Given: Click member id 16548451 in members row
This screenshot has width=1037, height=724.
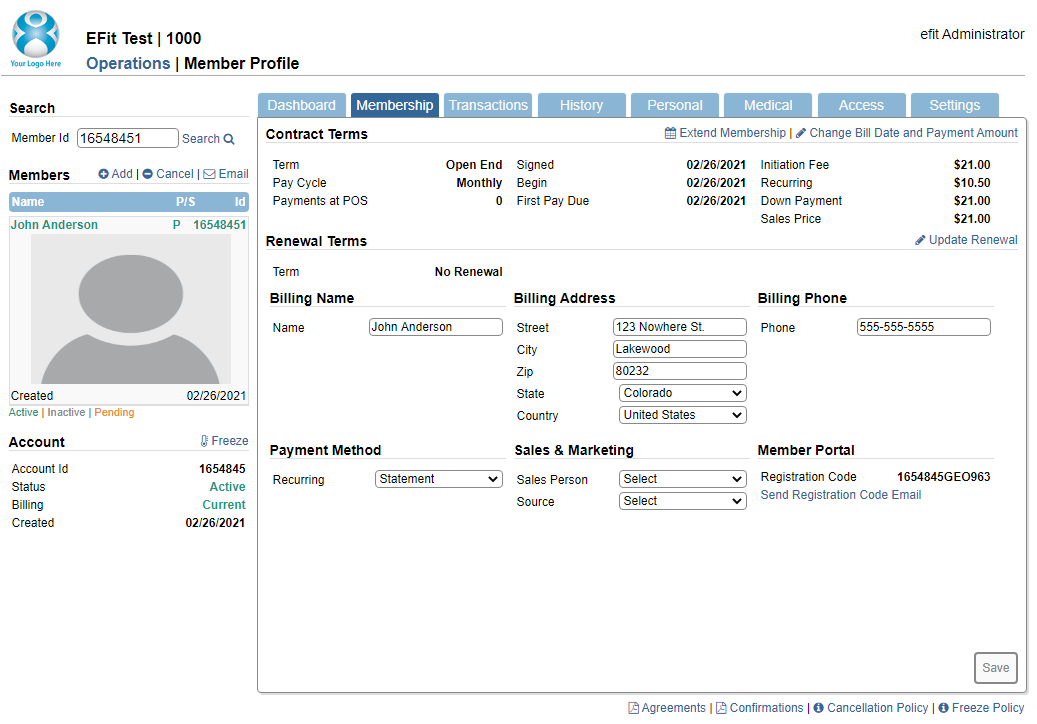Looking at the screenshot, I should click(x=220, y=225).
